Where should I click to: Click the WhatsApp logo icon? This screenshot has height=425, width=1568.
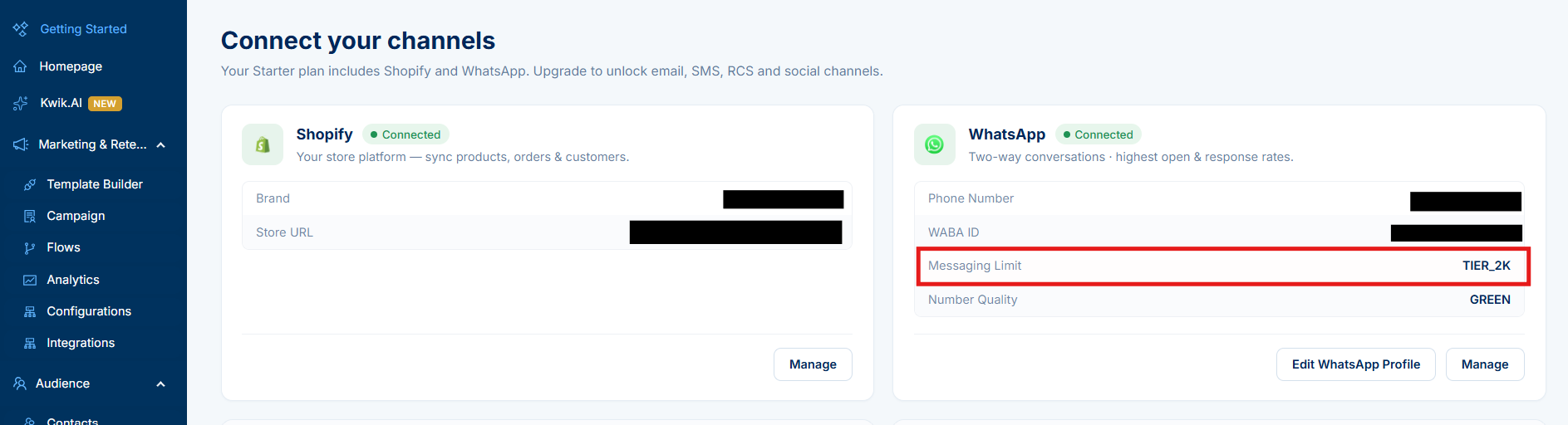click(x=935, y=144)
